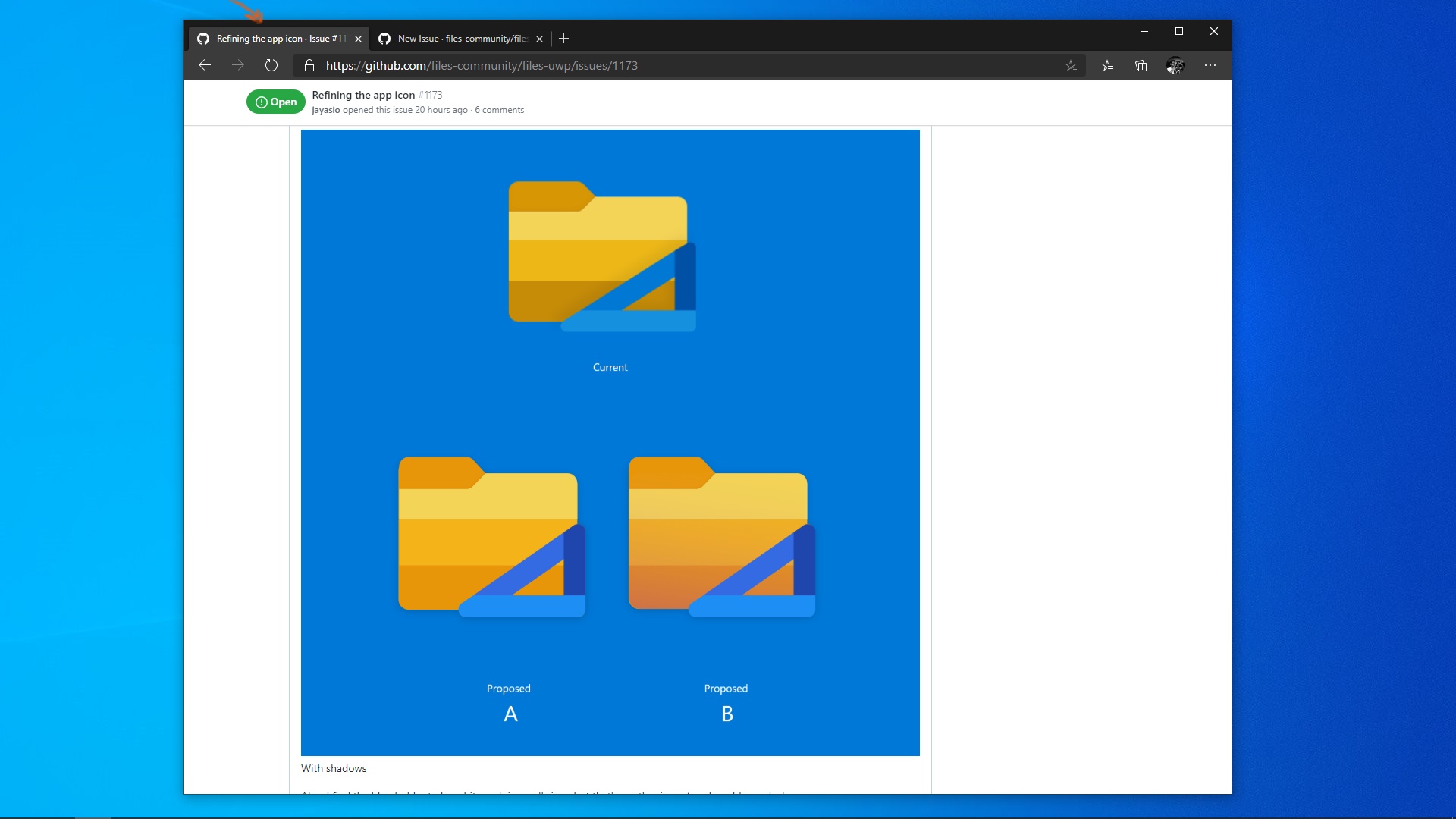Refresh the page with the reload icon
The height and width of the screenshot is (819, 1456).
[x=271, y=65]
